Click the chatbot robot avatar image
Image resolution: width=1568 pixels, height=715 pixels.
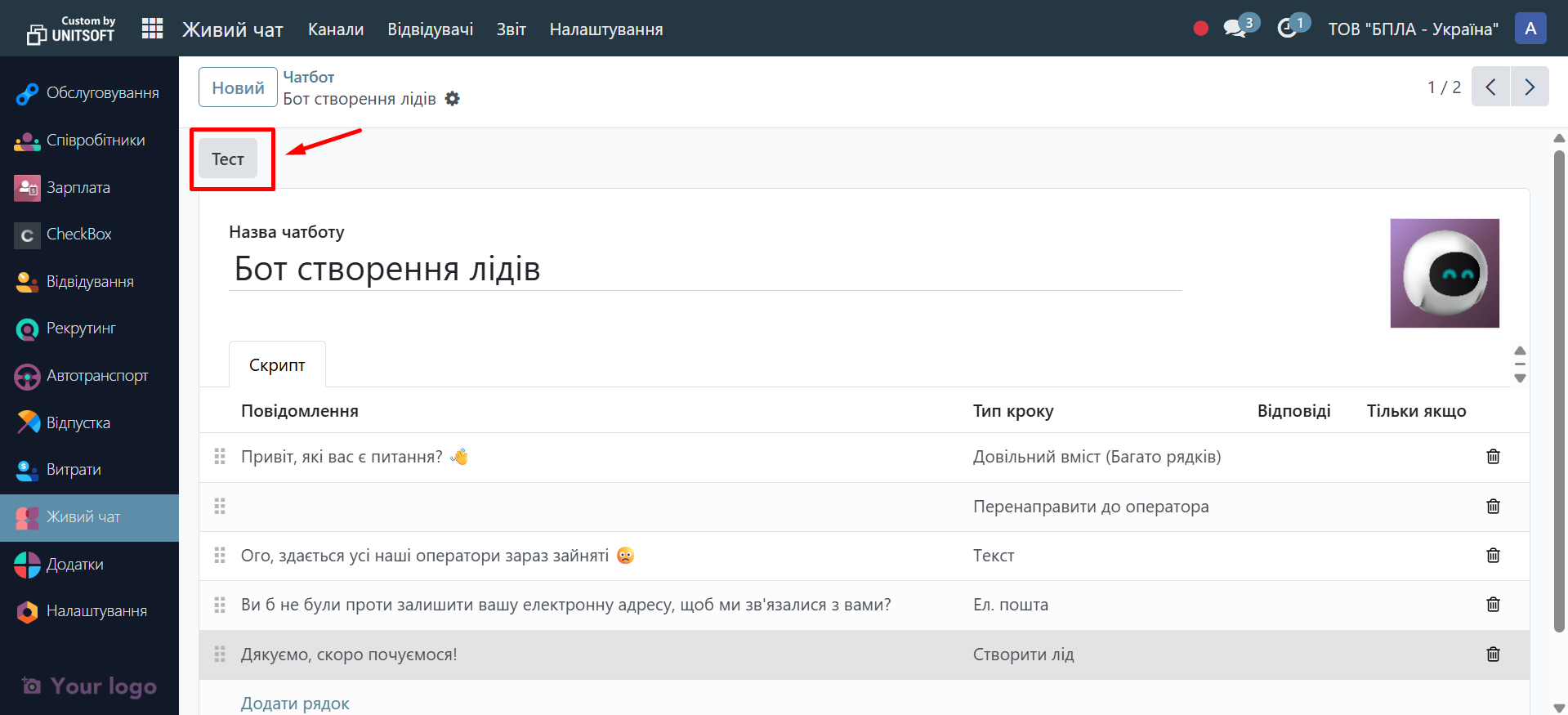1445,273
